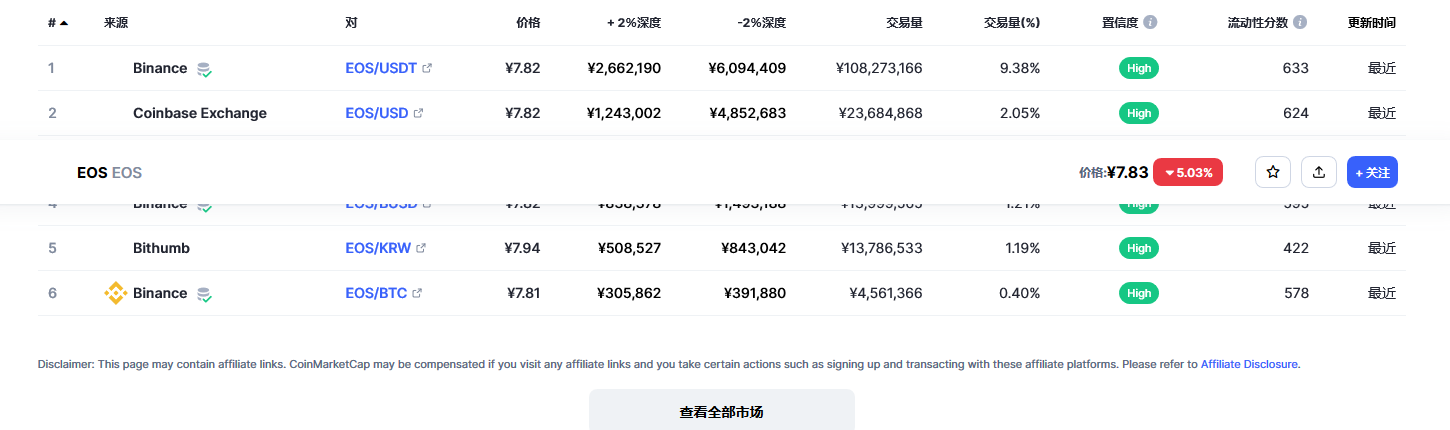Open the Affiliate Disclosure link
This screenshot has height=430, width=1450.
(1249, 364)
